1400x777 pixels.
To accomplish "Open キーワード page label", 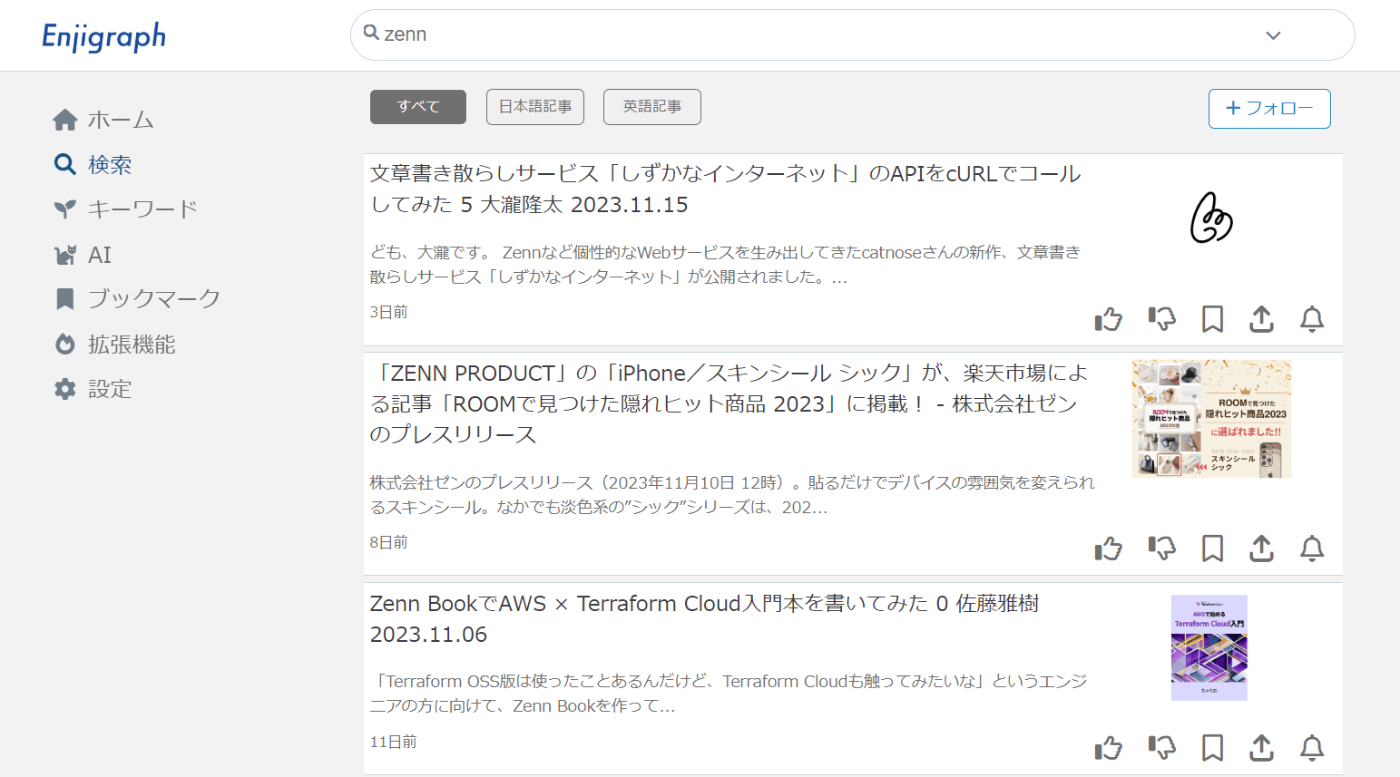I will [x=143, y=209].
